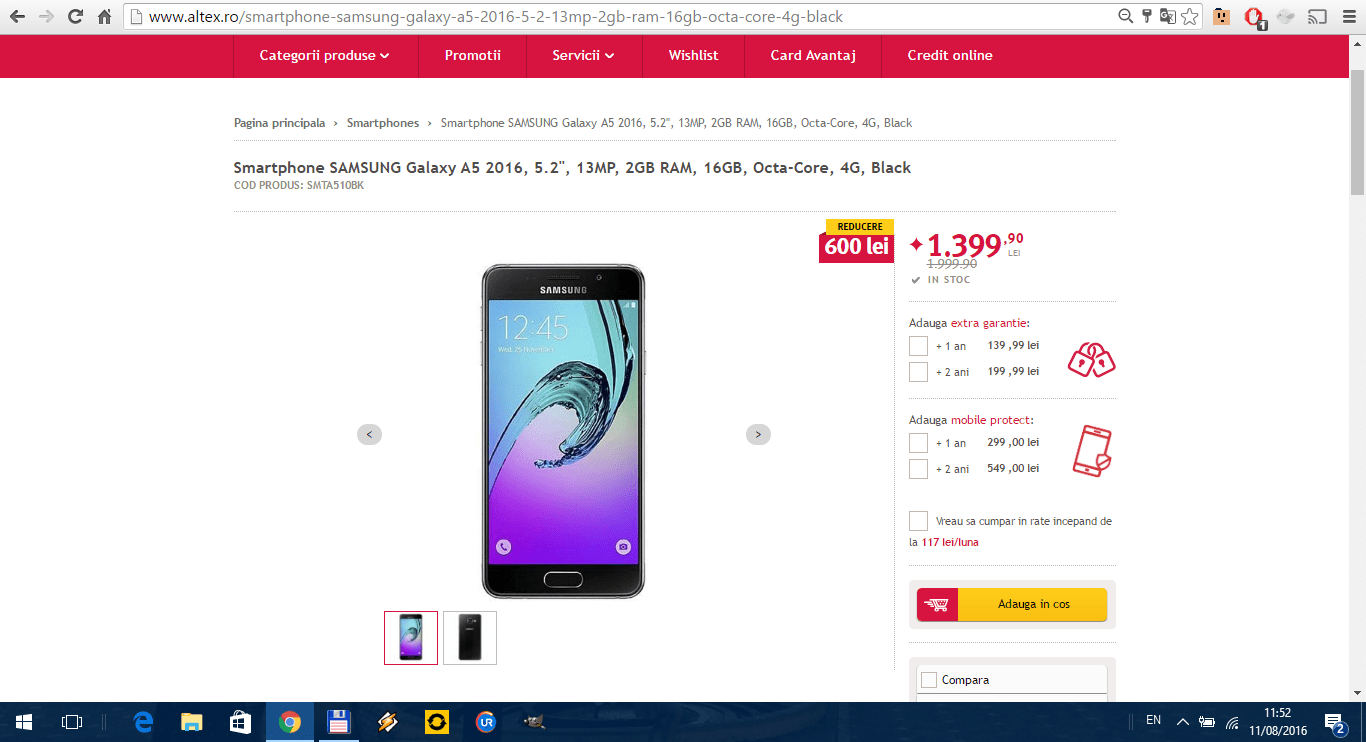Expand the Categorii produse dropdown

(x=325, y=56)
